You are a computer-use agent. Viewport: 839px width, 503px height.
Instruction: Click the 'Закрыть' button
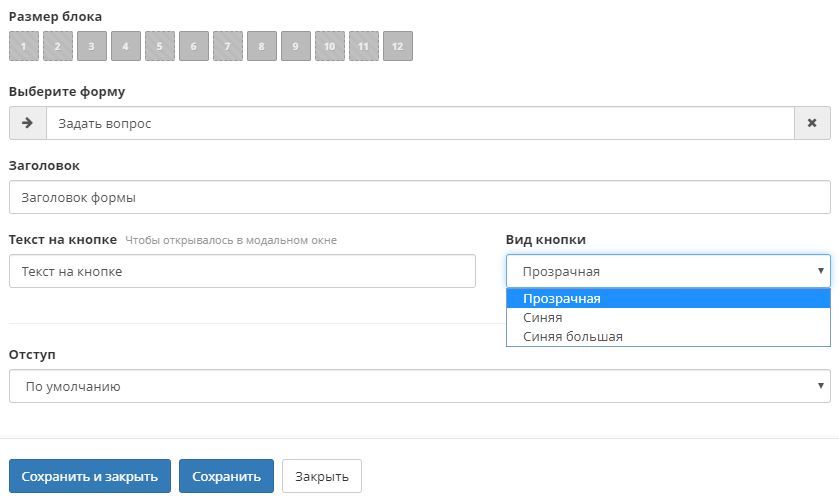tap(322, 477)
